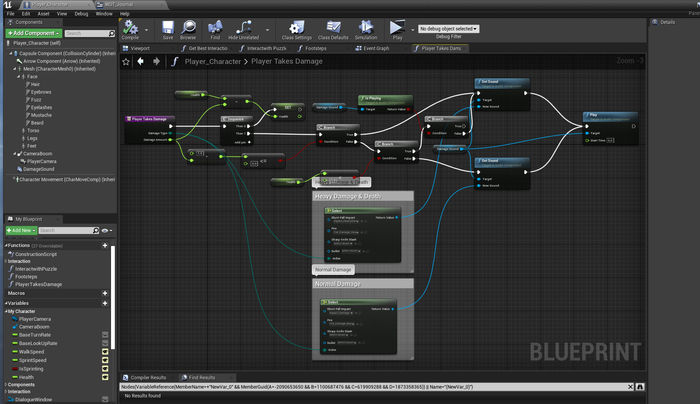Collapse the My Character variable category
Screen dimensions: 700x404
[x=6, y=312]
